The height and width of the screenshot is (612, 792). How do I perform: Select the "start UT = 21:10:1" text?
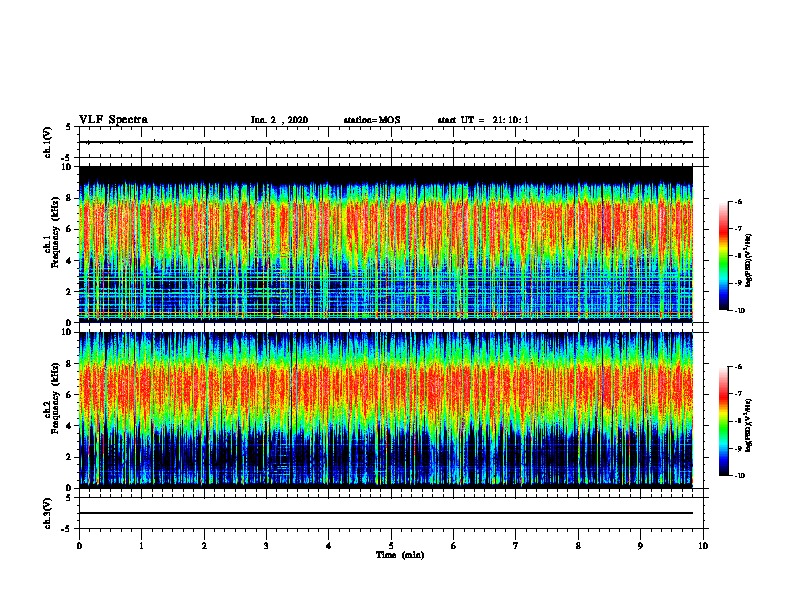point(483,120)
